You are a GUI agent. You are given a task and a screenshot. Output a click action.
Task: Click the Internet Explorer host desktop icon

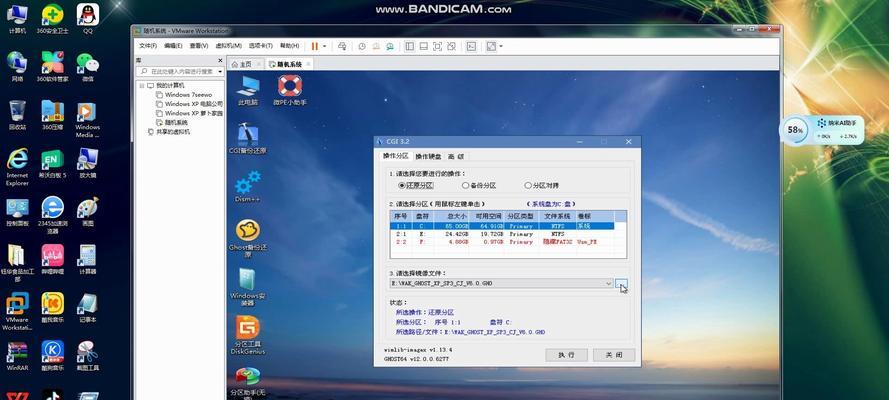[x=18, y=167]
